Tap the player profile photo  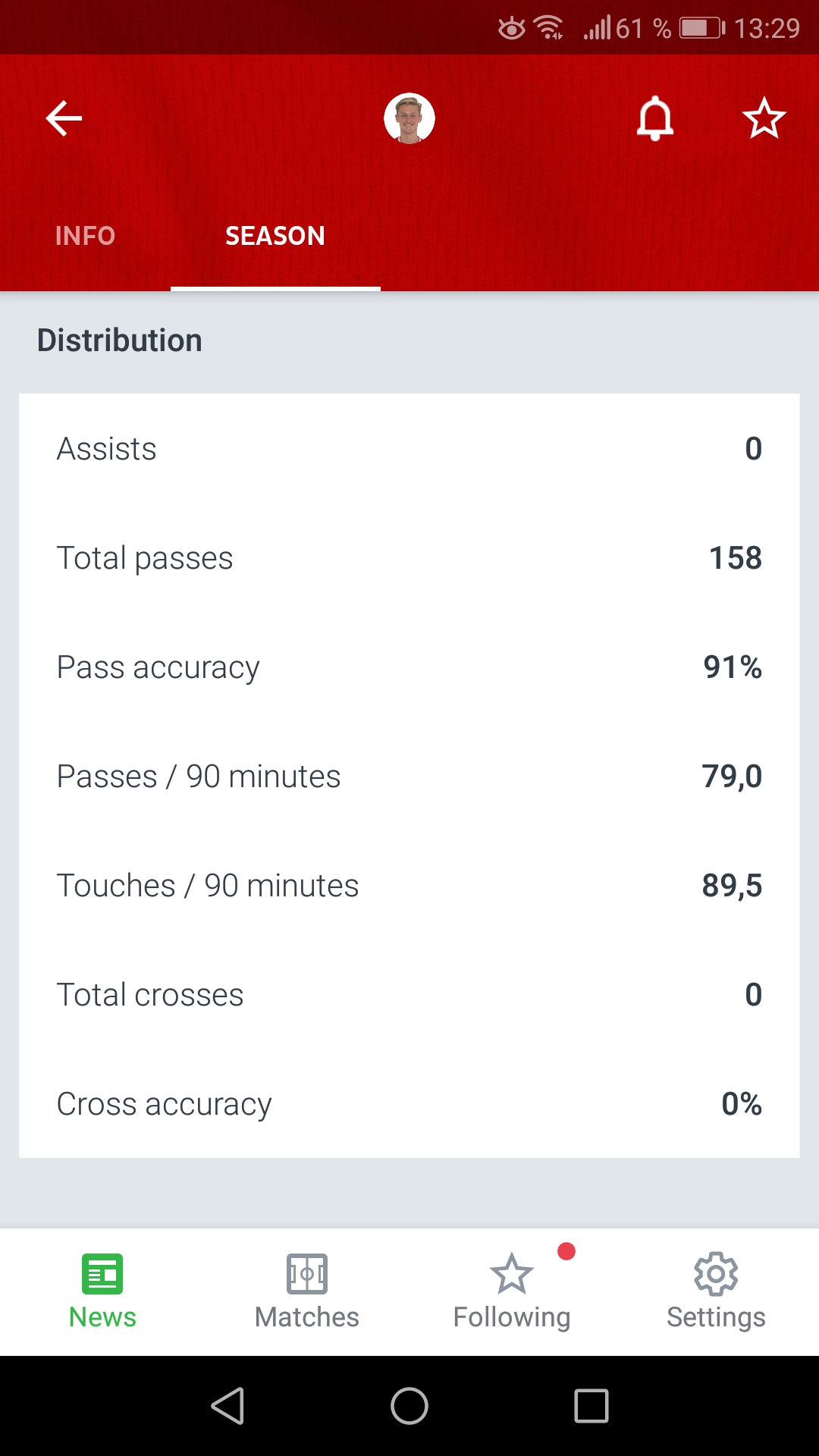(x=409, y=118)
